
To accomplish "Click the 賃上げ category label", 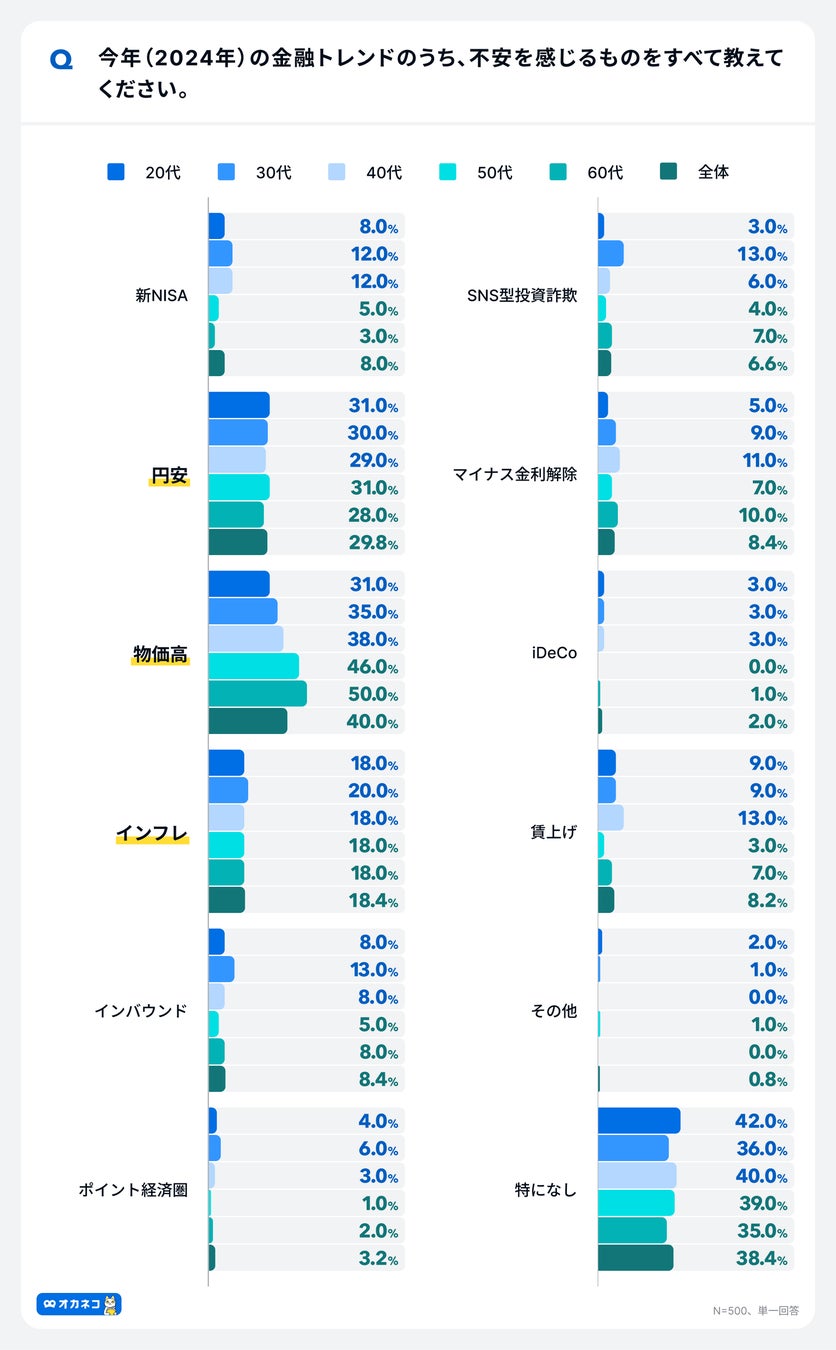I will pos(553,832).
